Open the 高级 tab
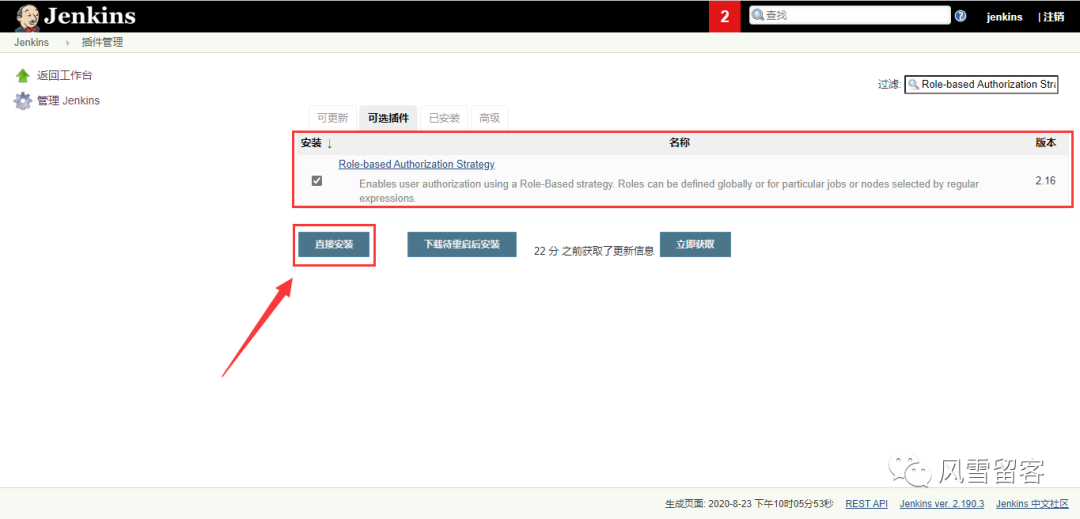 pyautogui.click(x=489, y=118)
